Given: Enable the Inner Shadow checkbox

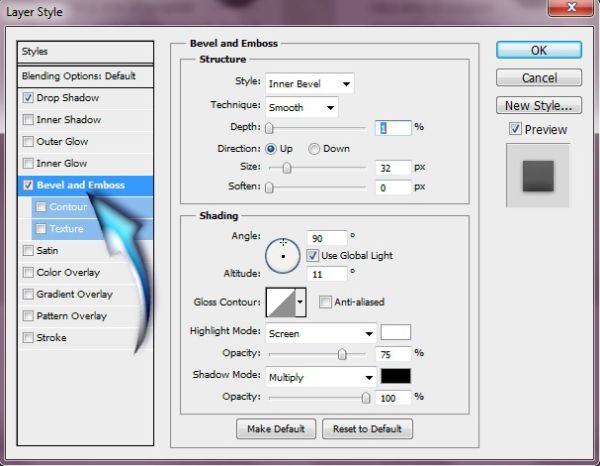Looking at the screenshot, I should click(x=28, y=120).
